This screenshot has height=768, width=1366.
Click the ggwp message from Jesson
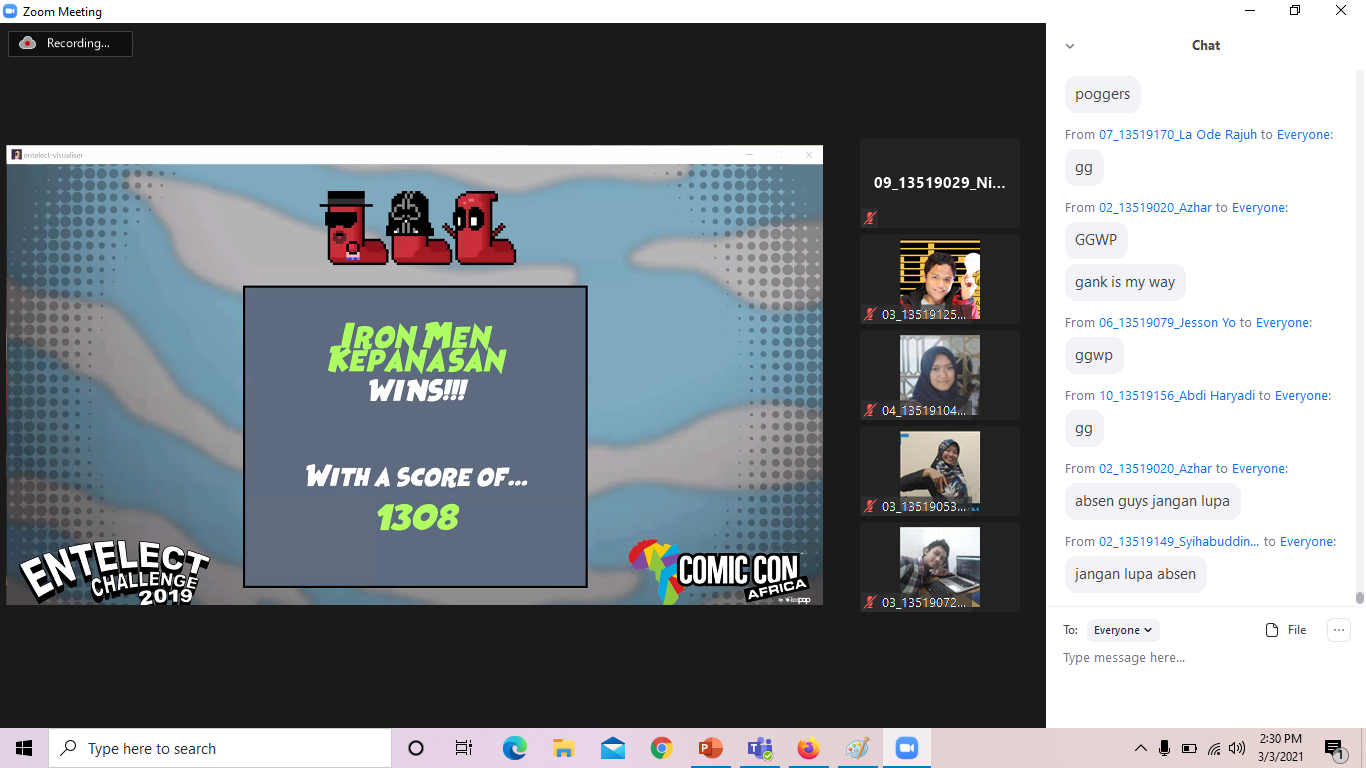click(1094, 355)
